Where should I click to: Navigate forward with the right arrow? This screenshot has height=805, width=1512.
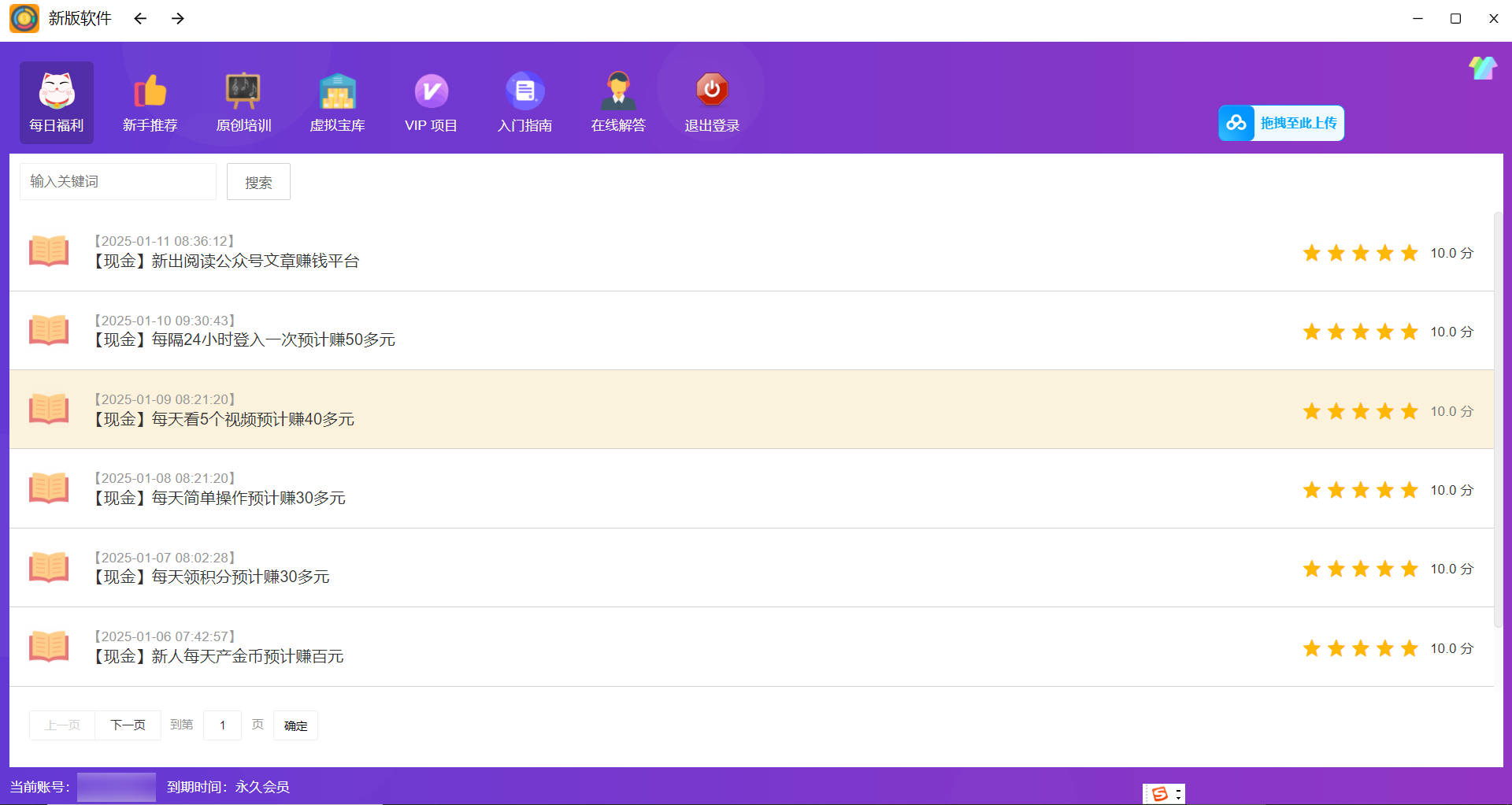pyautogui.click(x=178, y=18)
